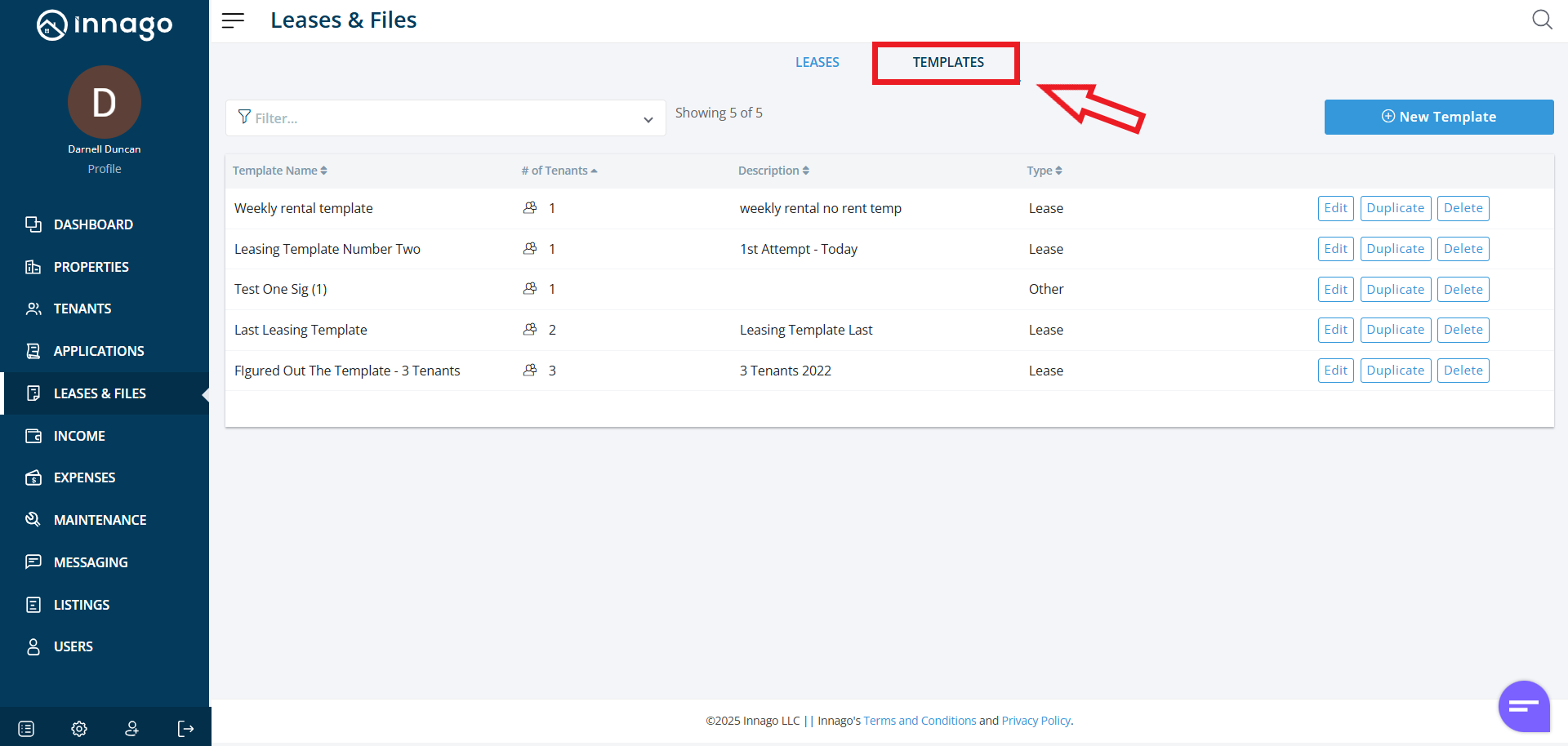Go to Maintenance in sidebar
The image size is (1568, 746).
coord(100,520)
